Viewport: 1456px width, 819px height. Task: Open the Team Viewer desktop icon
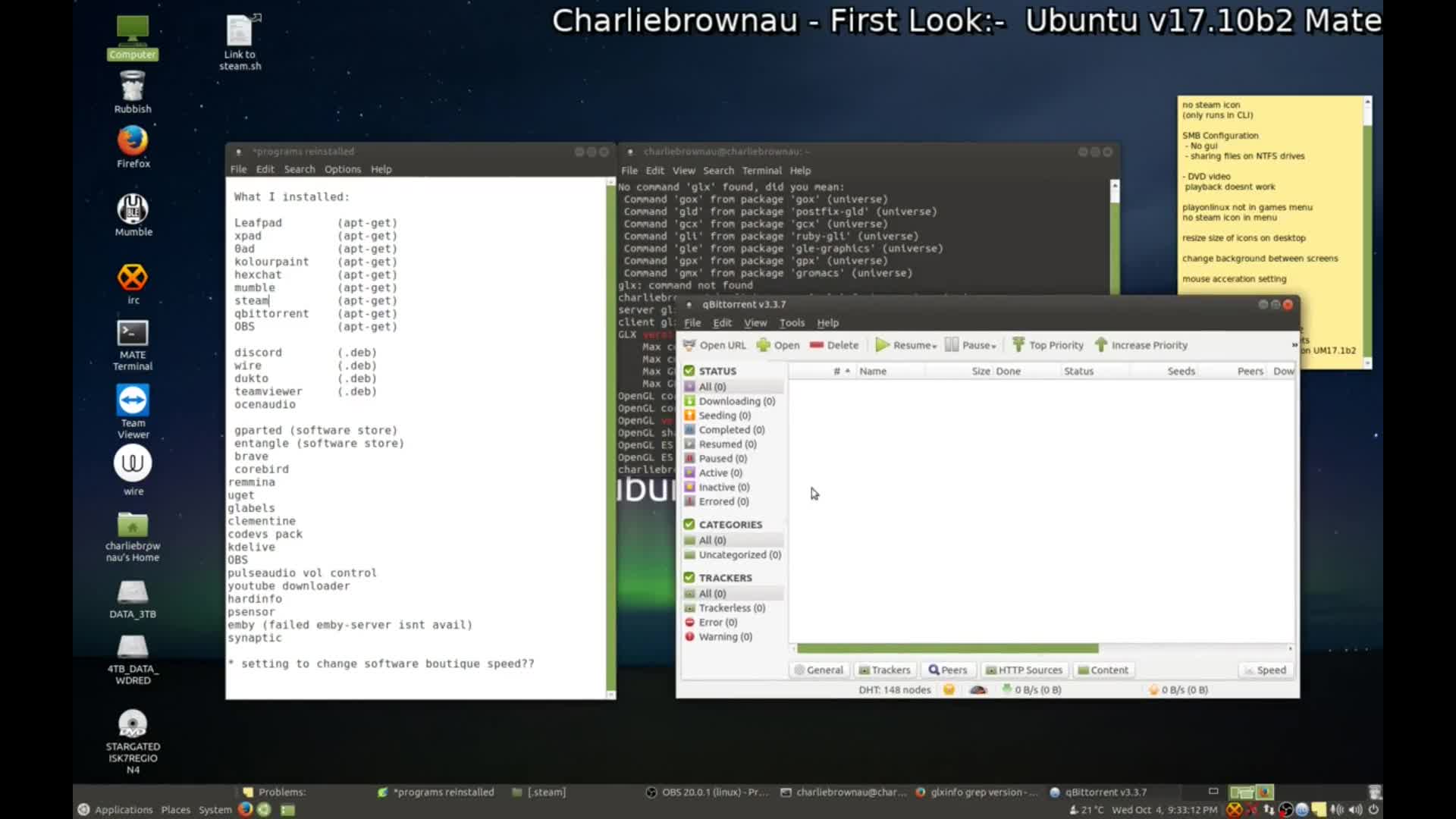133,412
